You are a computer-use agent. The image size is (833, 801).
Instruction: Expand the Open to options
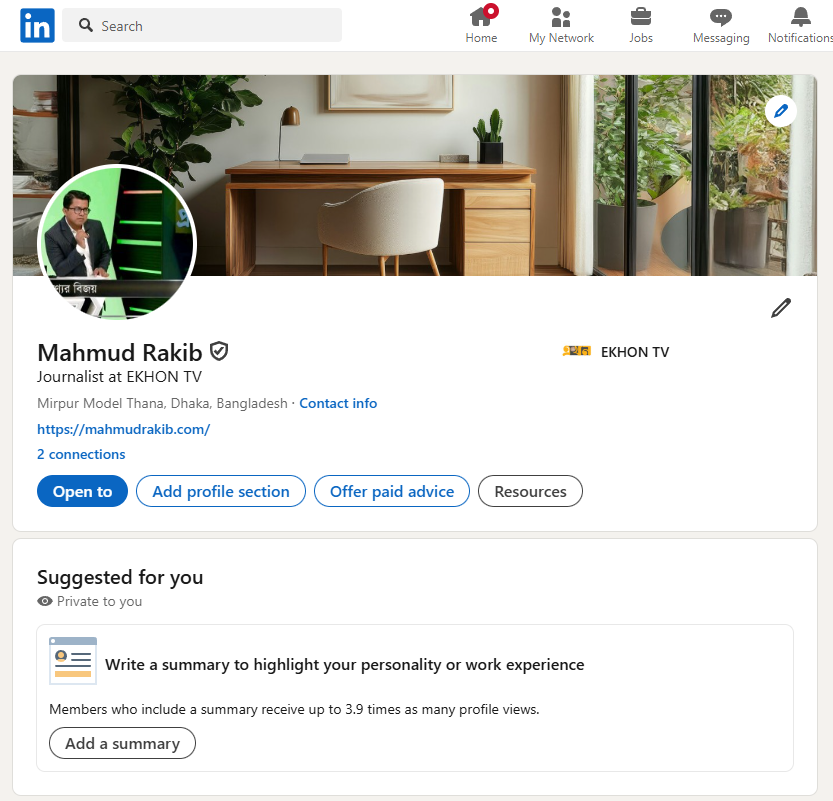click(82, 491)
